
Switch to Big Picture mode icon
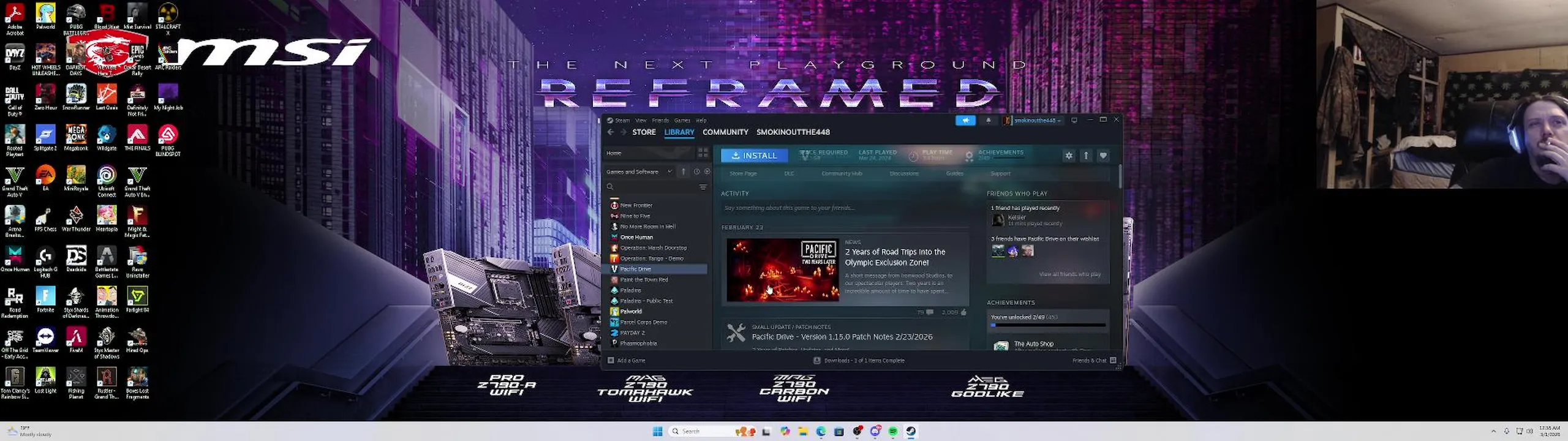(1074, 121)
